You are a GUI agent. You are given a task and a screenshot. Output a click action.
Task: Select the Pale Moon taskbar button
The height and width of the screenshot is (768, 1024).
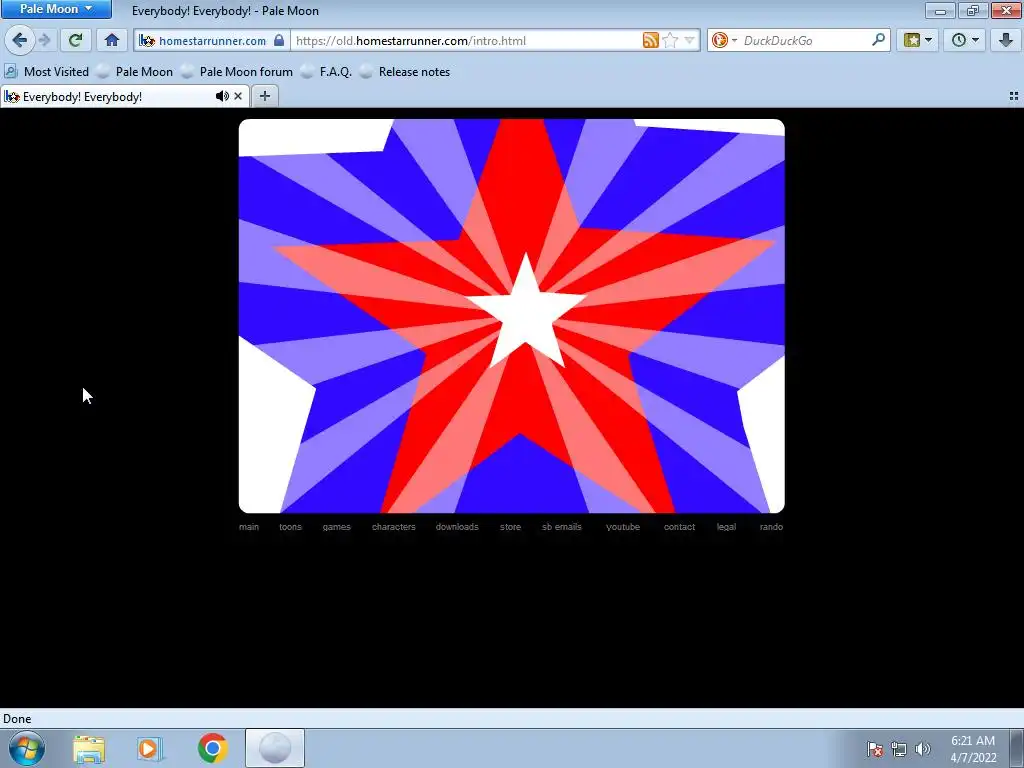275,748
